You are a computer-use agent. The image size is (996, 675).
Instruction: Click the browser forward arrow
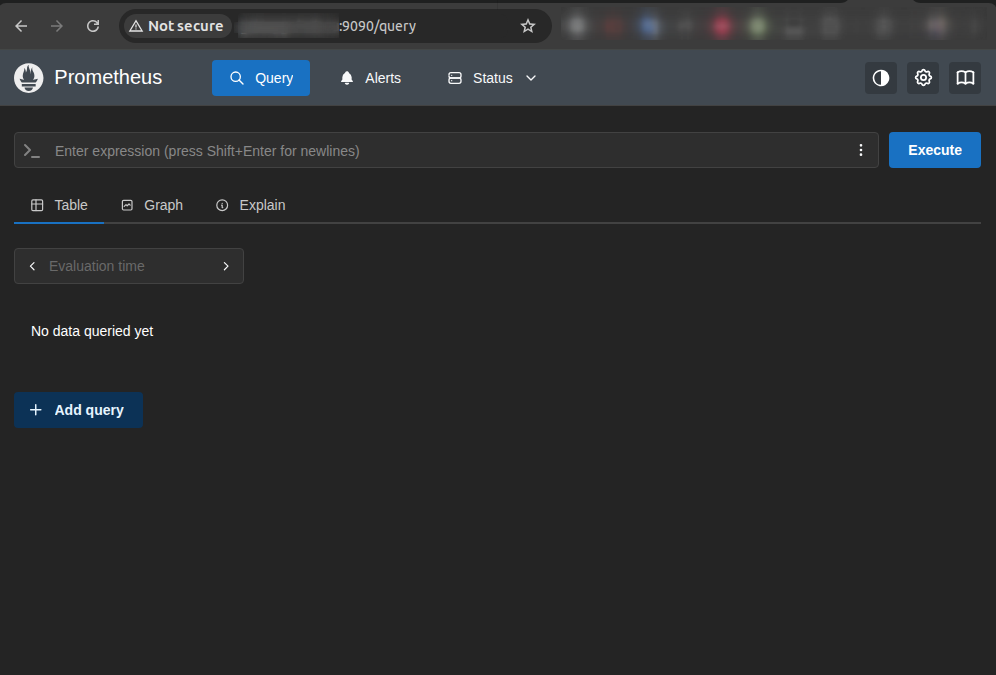pos(57,26)
